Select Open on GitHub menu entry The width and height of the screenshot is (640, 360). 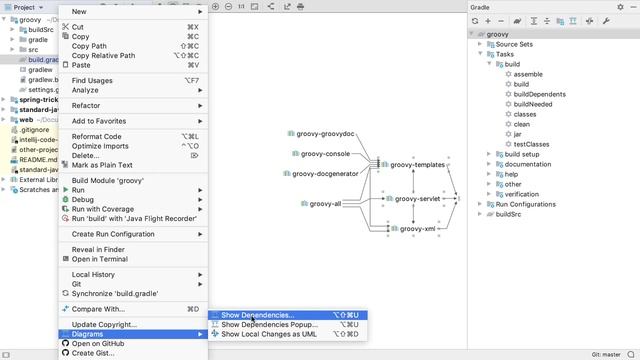133,344
